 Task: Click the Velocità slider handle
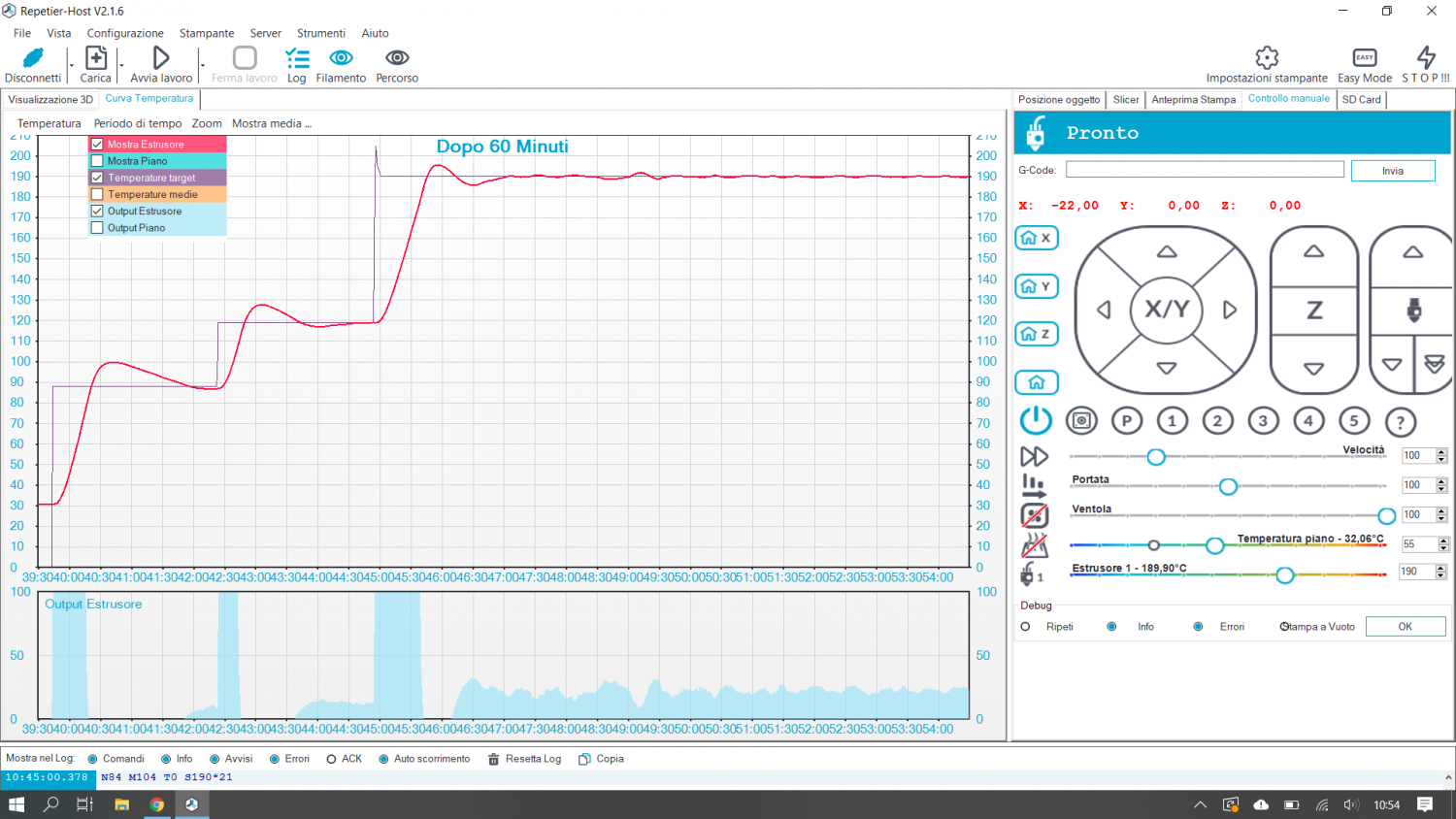[x=1155, y=456]
